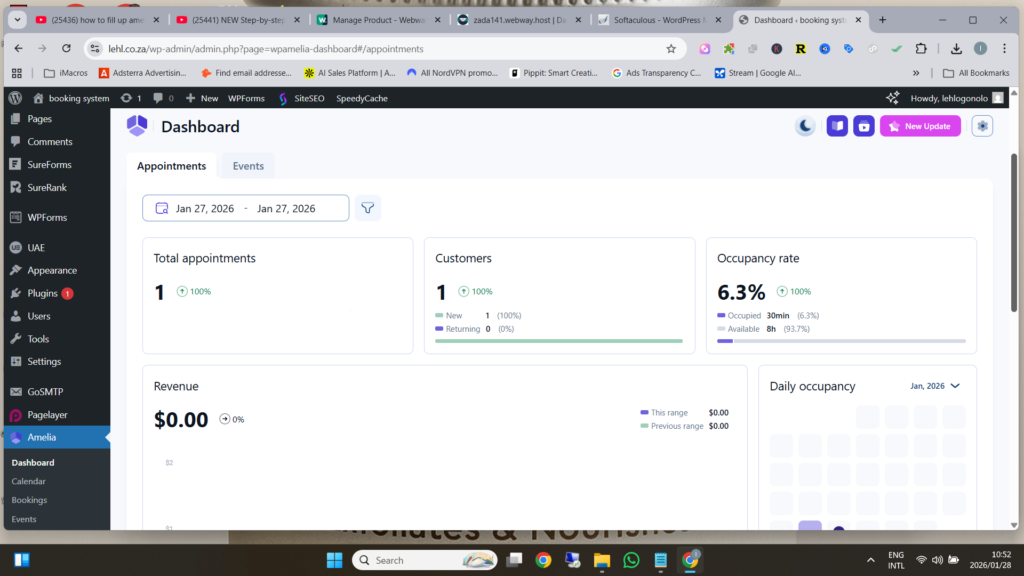Switch to the Events tab
Viewport: 1024px width, 576px height.
tap(248, 166)
